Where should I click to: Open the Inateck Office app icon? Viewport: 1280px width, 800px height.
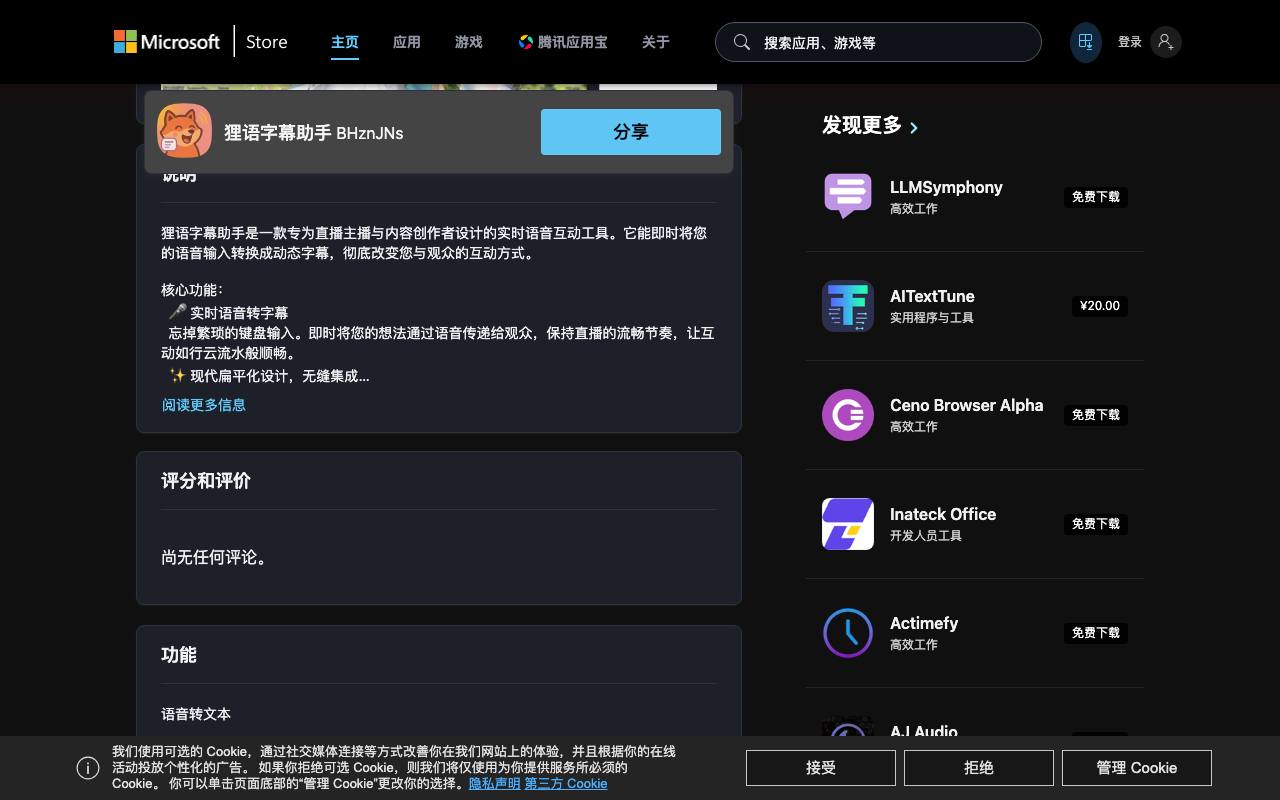pos(848,523)
